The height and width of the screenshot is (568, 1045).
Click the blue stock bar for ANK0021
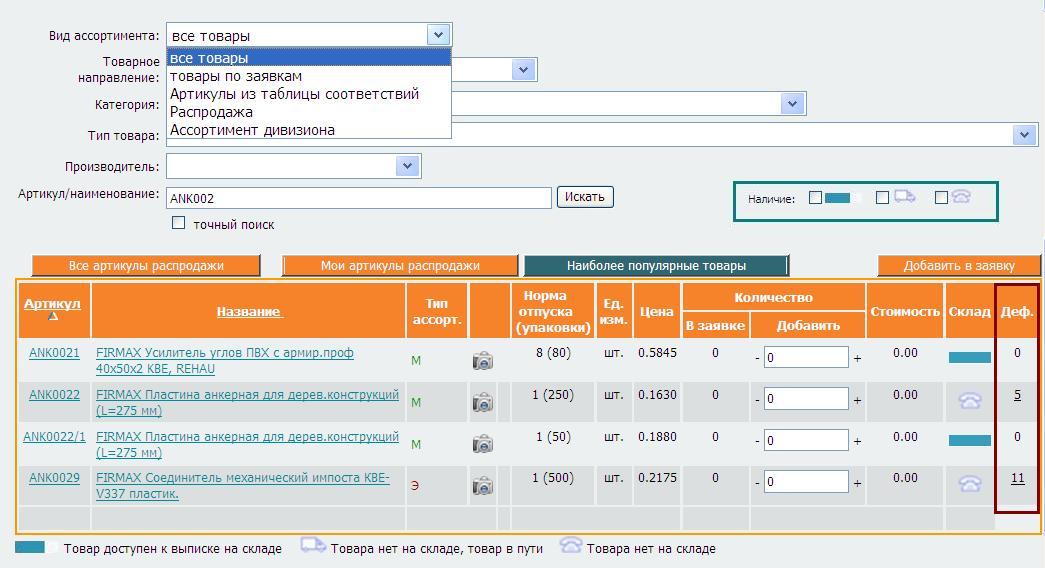(969, 357)
